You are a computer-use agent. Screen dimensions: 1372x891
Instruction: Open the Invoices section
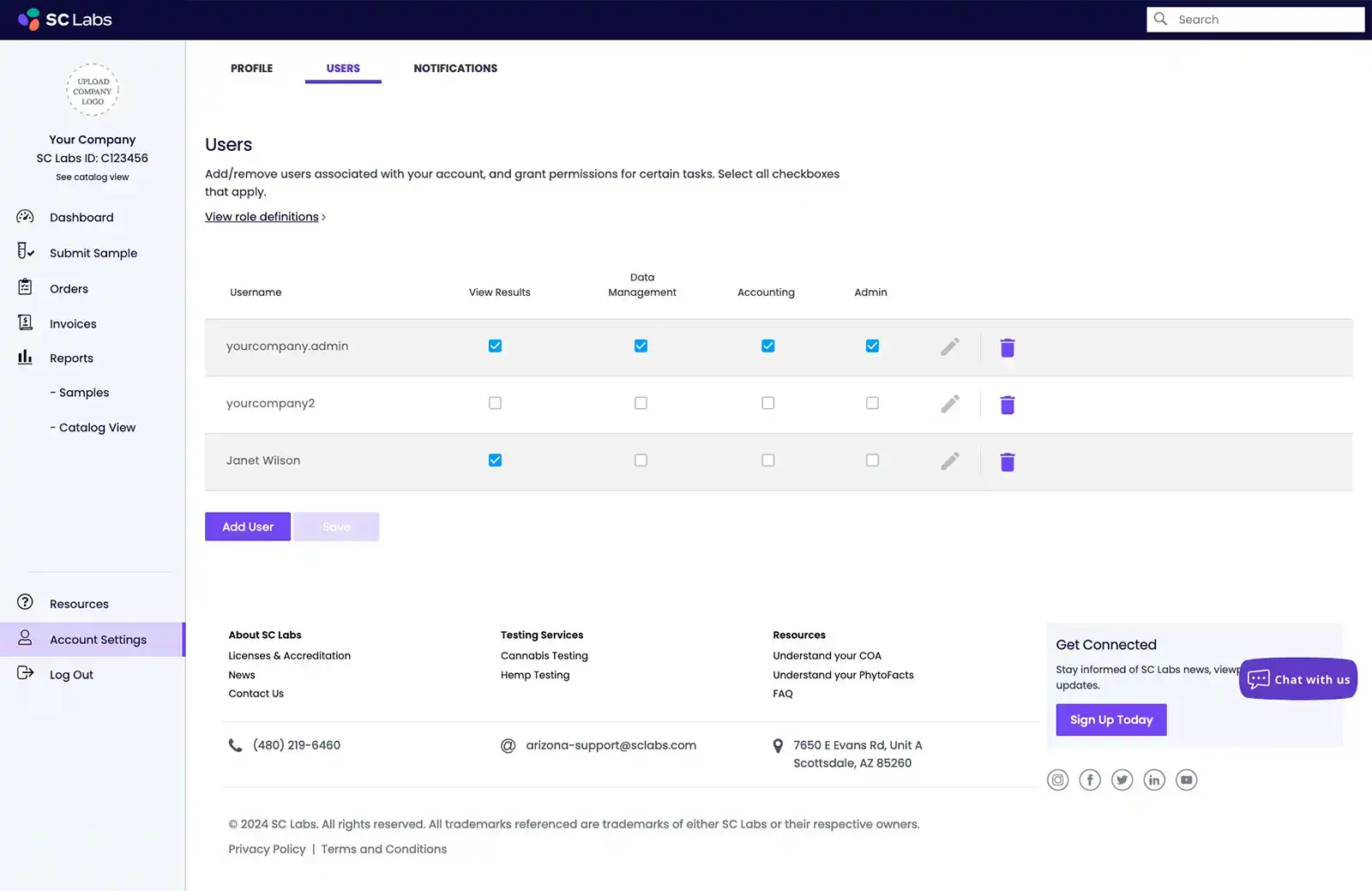pyautogui.click(x=72, y=323)
